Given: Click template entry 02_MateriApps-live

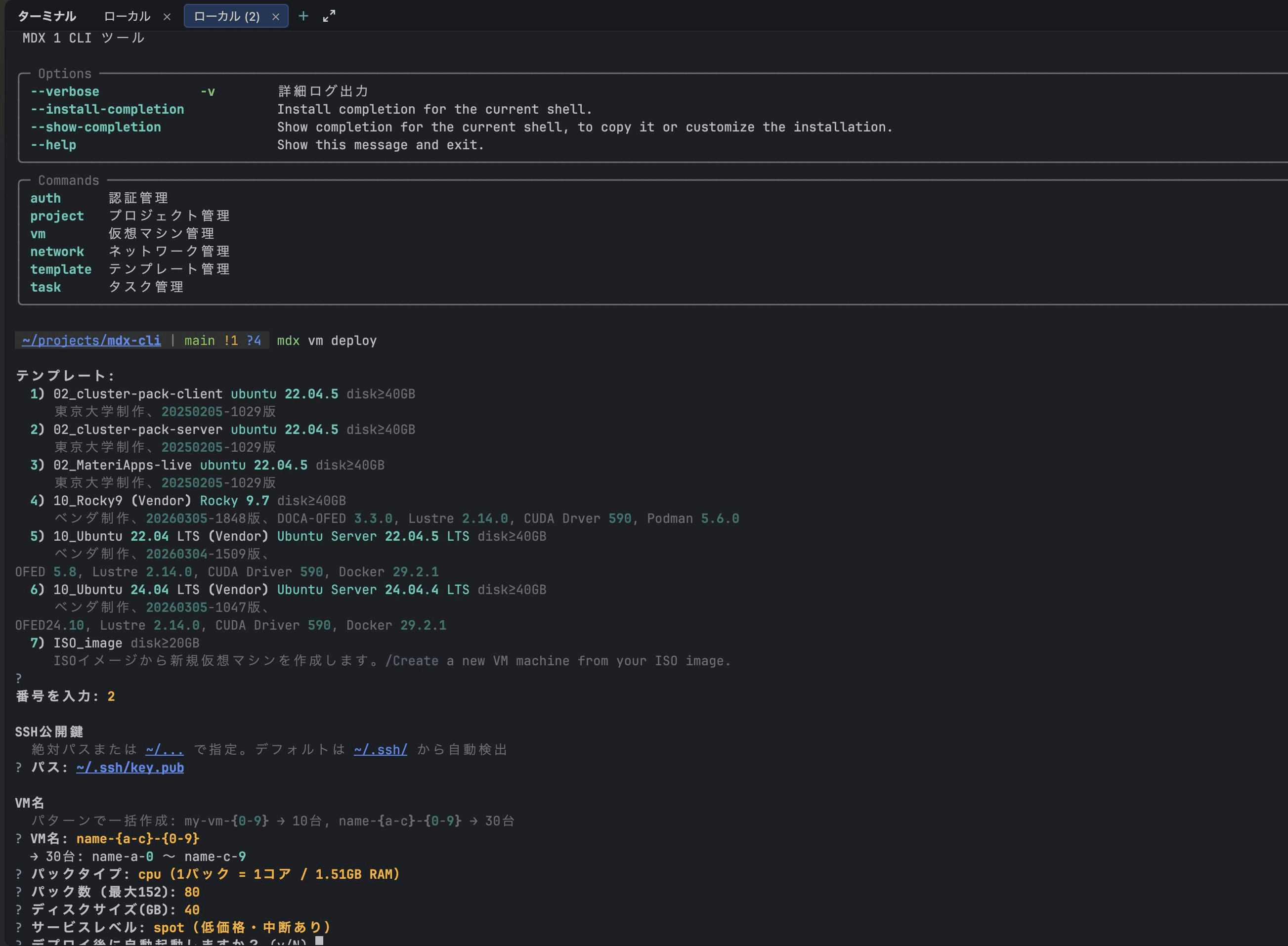Looking at the screenshot, I should [x=123, y=465].
